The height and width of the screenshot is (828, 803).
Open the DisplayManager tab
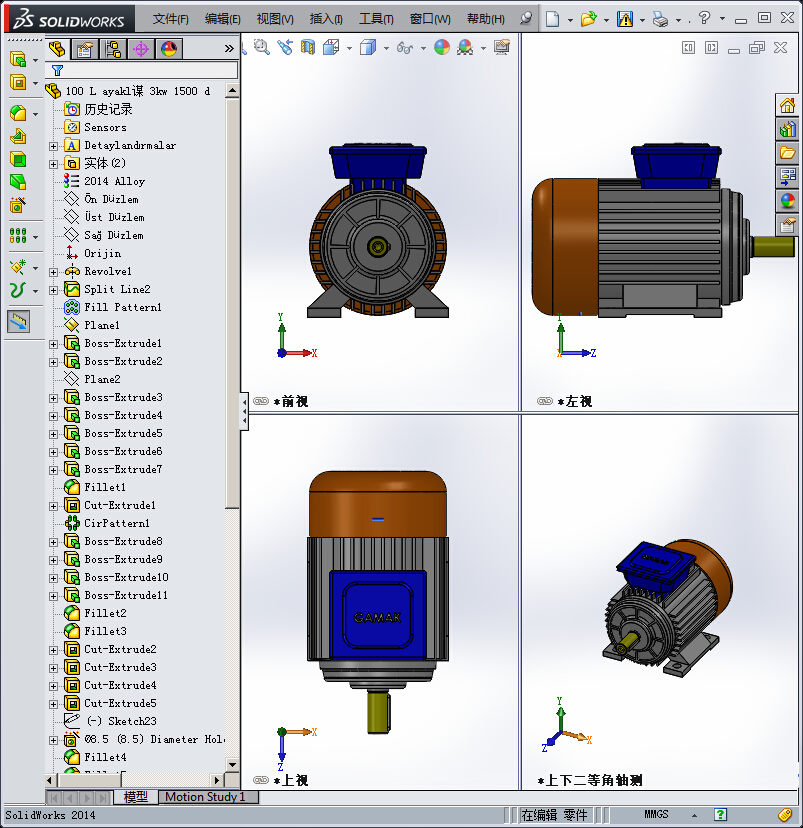click(169, 49)
